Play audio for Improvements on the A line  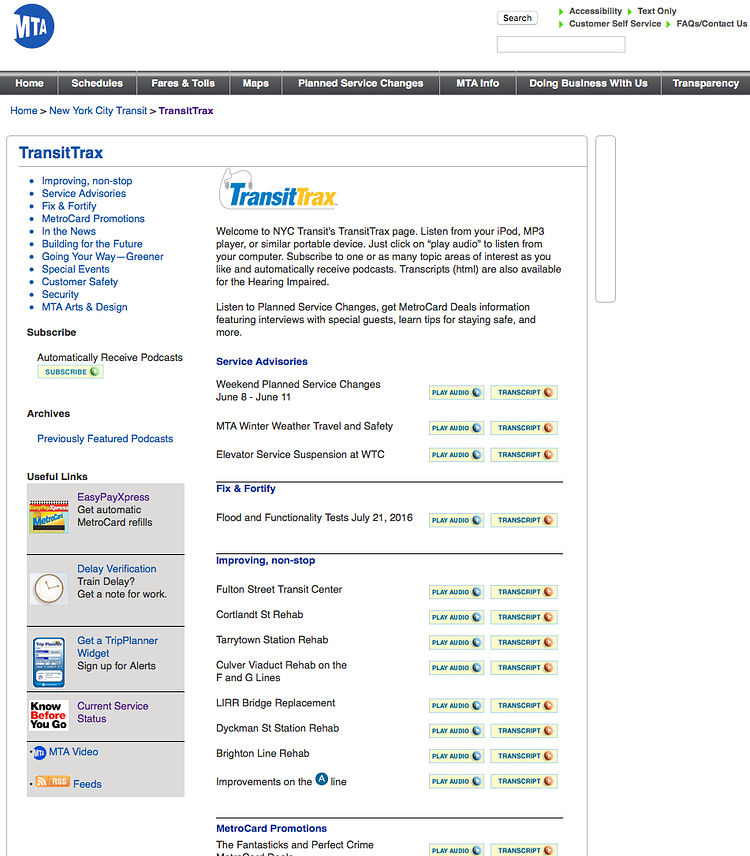(x=456, y=781)
